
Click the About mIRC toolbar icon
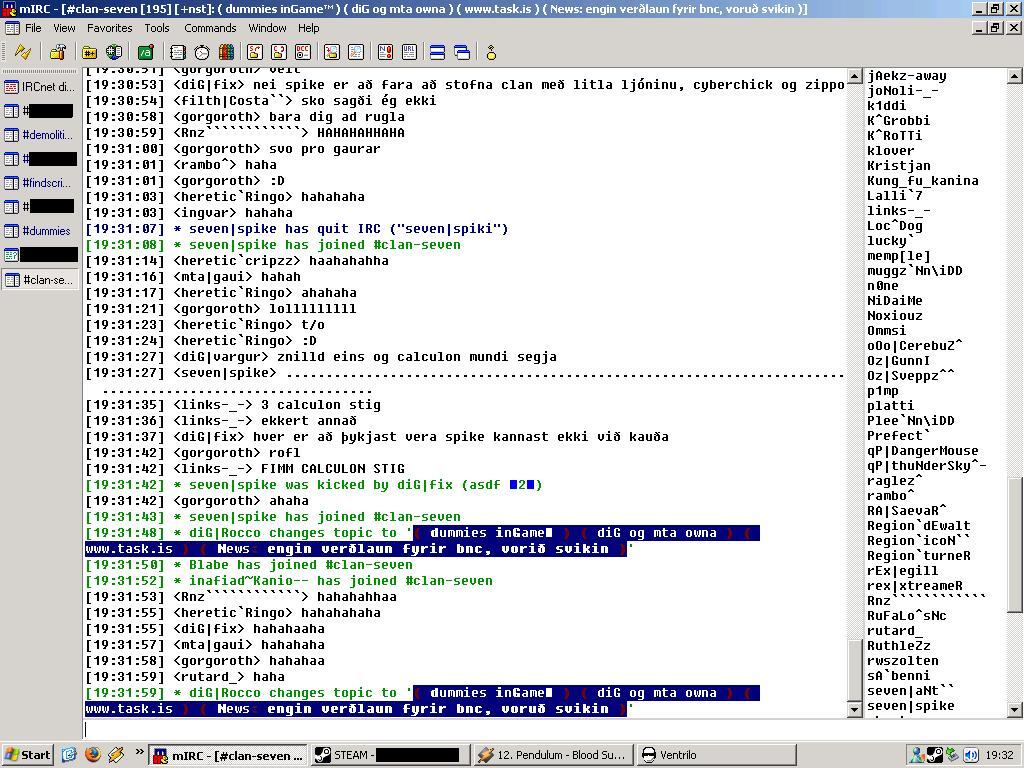pos(491,52)
